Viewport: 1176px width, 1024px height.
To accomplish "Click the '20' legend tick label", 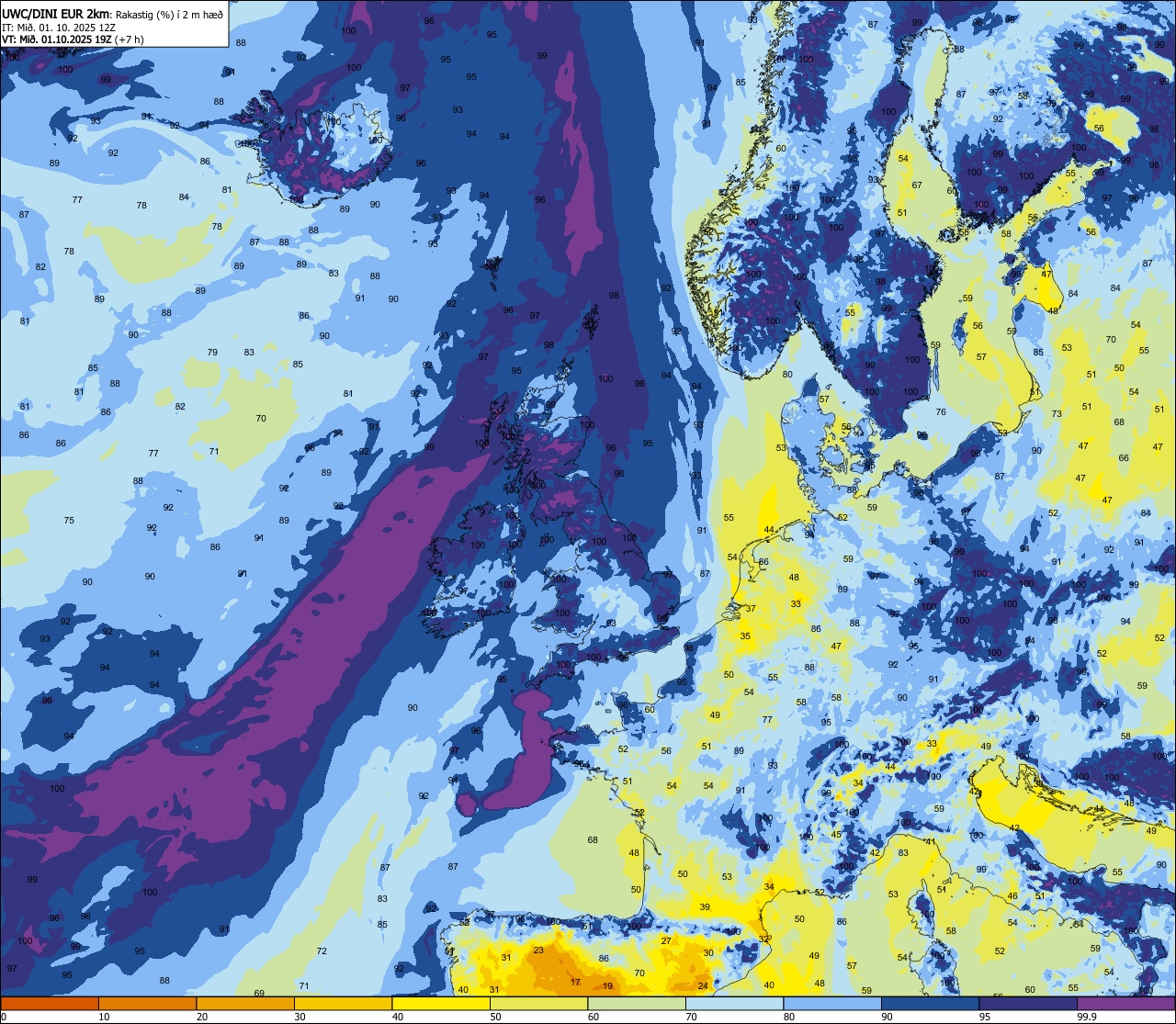I will 202,1017.
